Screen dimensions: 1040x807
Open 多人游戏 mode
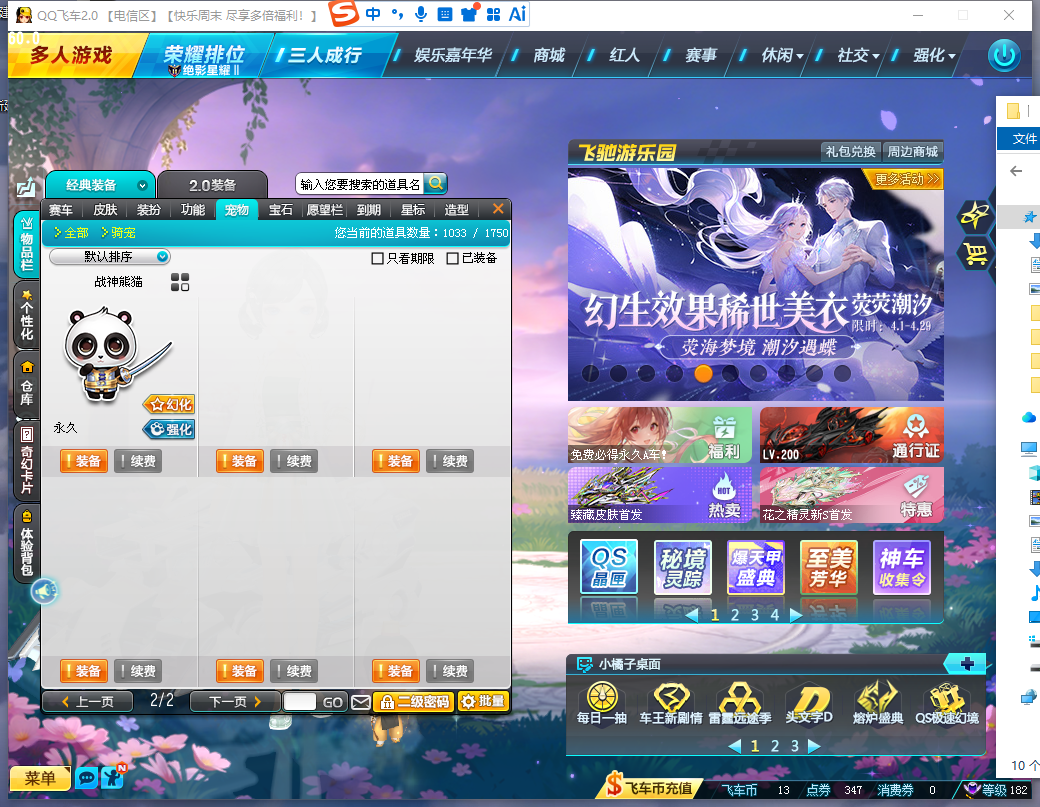[71, 55]
